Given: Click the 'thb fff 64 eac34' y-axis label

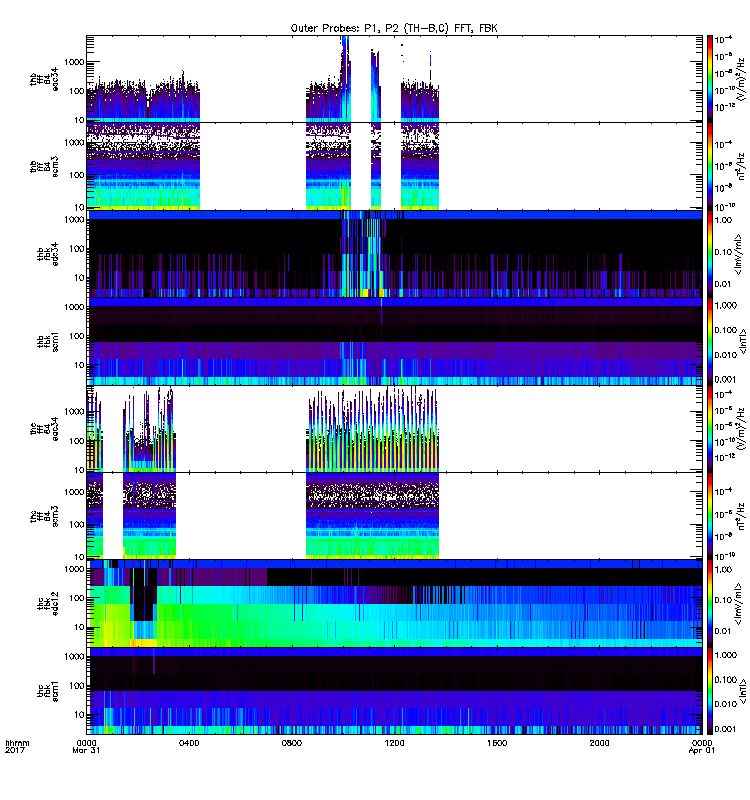Looking at the screenshot, I should pyautogui.click(x=44, y=80).
